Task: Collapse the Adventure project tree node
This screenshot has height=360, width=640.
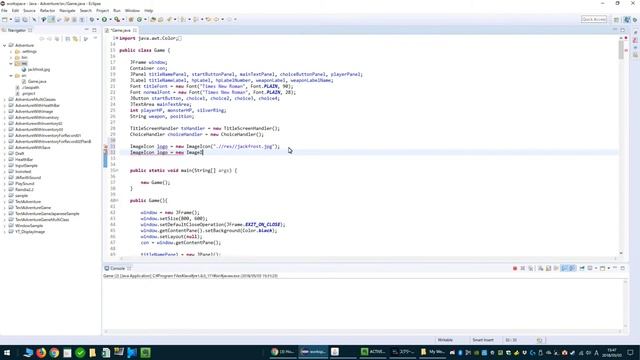Action: click(5, 45)
